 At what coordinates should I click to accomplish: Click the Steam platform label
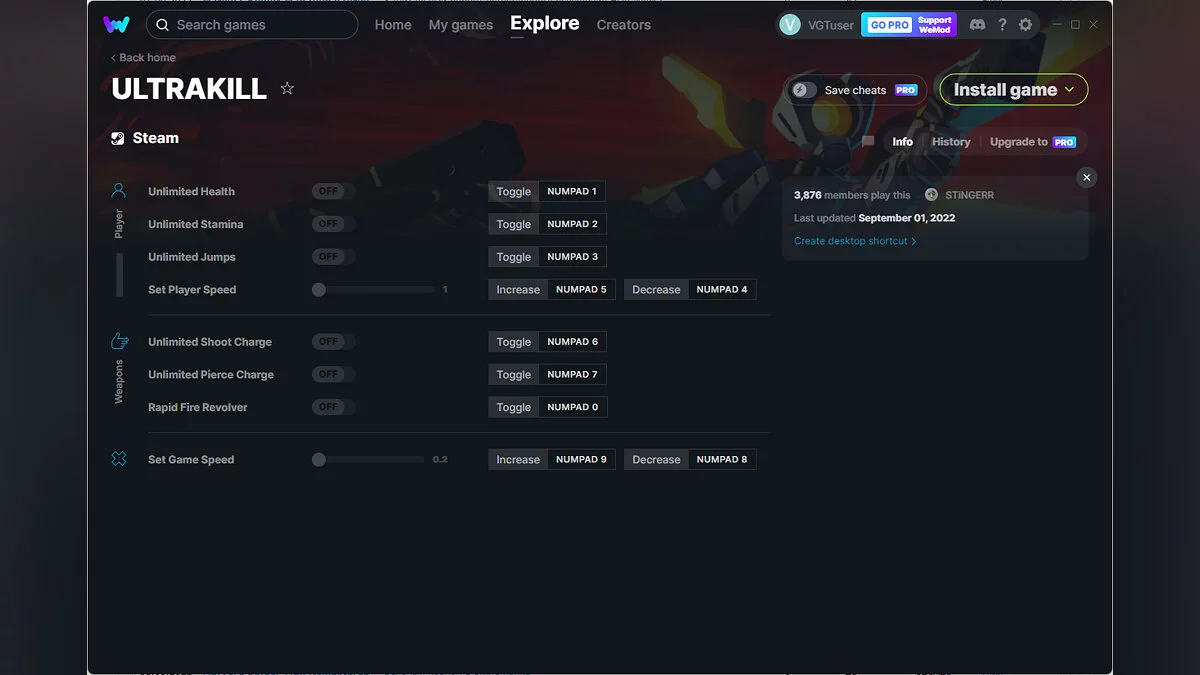(156, 138)
